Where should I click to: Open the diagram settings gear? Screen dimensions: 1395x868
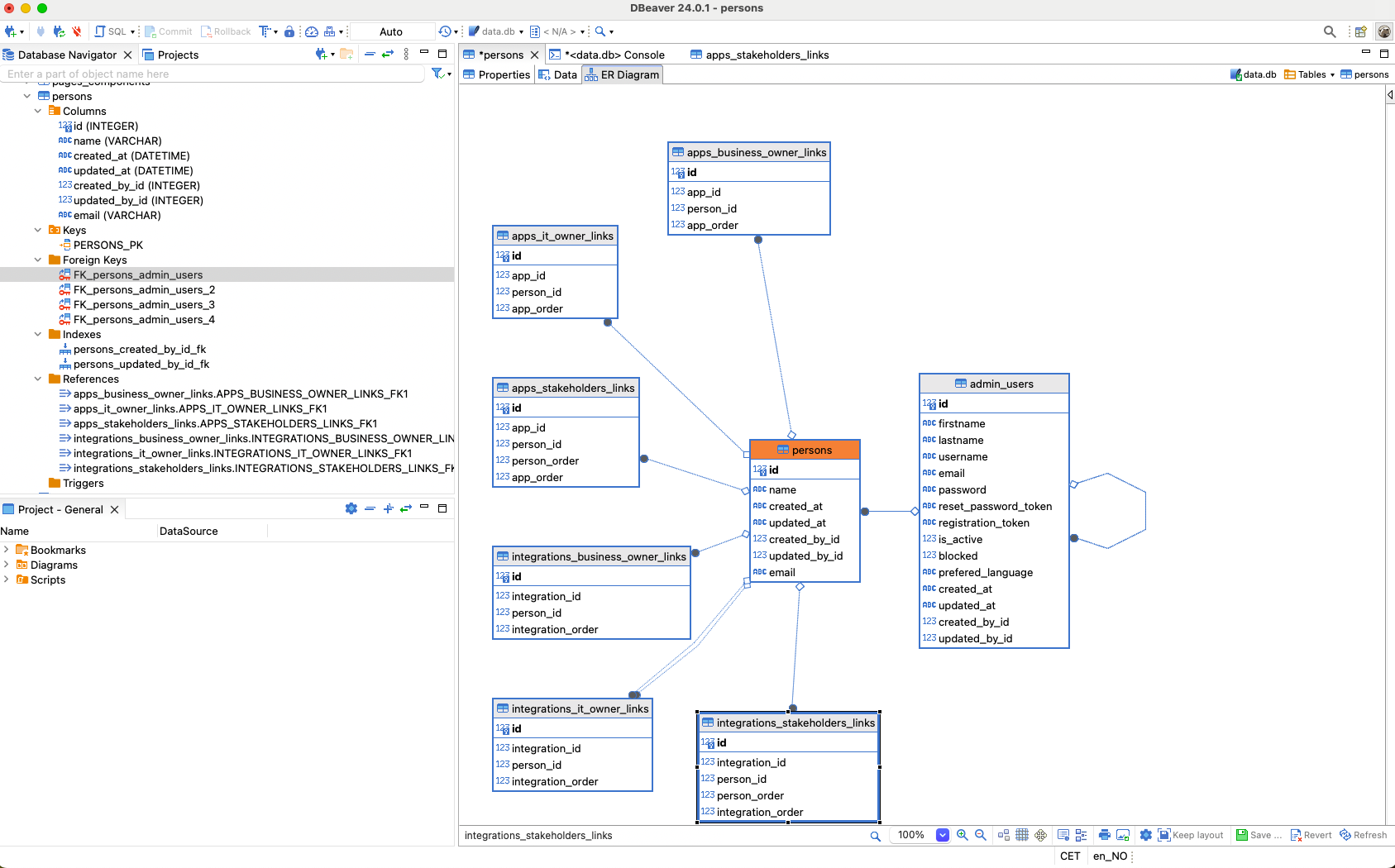(1145, 835)
